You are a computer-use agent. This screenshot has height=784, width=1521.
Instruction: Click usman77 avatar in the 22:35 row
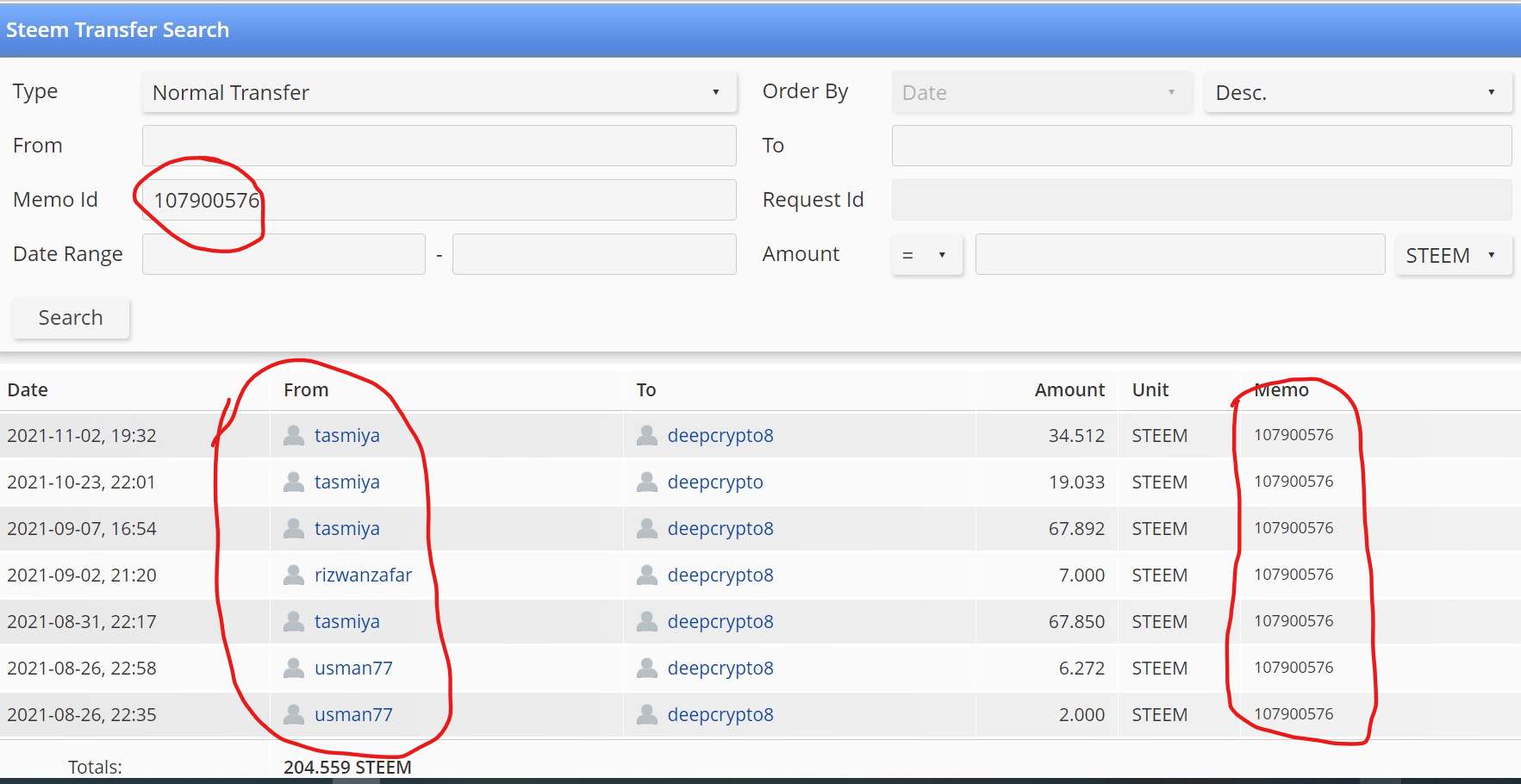pyautogui.click(x=294, y=714)
